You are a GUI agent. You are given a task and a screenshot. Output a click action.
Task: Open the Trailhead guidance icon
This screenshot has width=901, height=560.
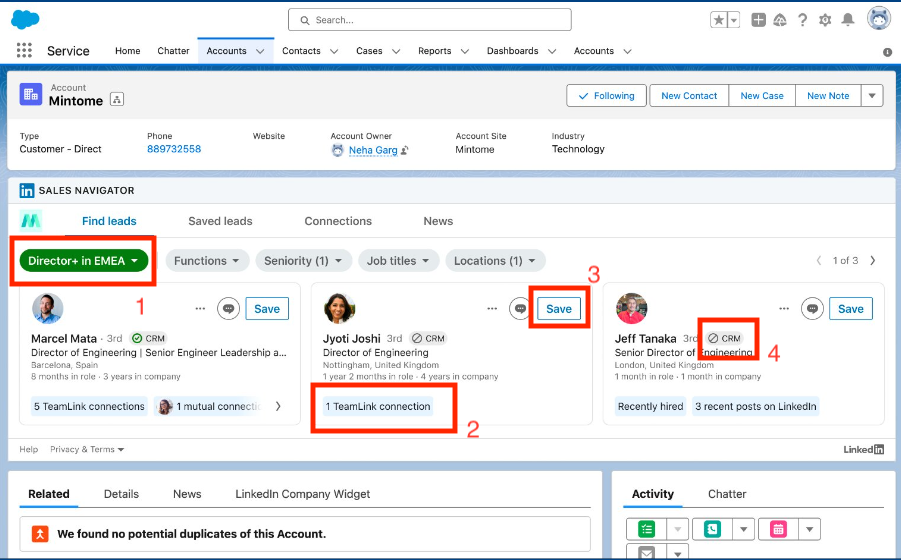click(x=780, y=20)
